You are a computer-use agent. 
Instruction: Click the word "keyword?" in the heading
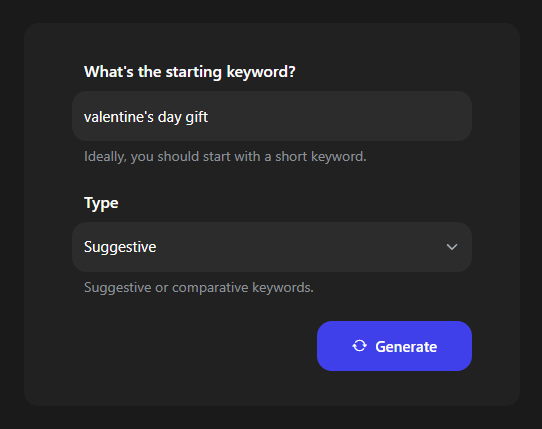[x=261, y=72]
